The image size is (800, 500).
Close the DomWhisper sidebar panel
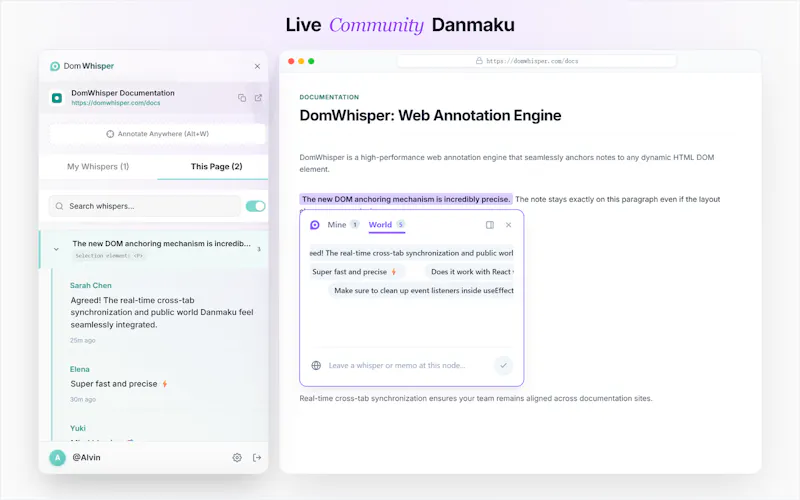(257, 66)
